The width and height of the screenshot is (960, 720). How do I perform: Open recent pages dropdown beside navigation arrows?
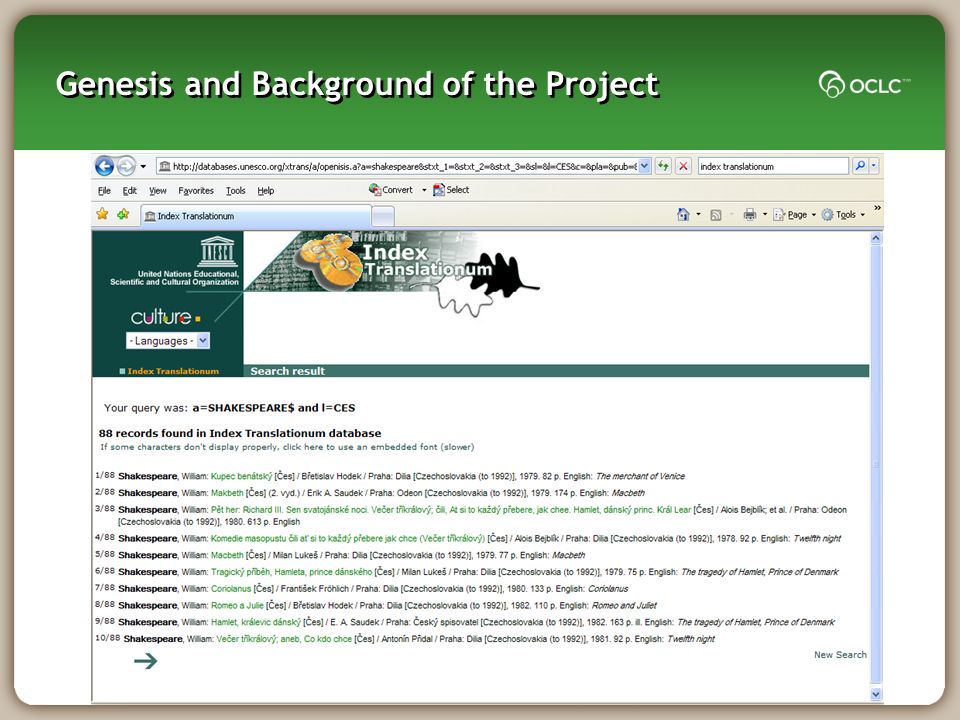coord(143,167)
